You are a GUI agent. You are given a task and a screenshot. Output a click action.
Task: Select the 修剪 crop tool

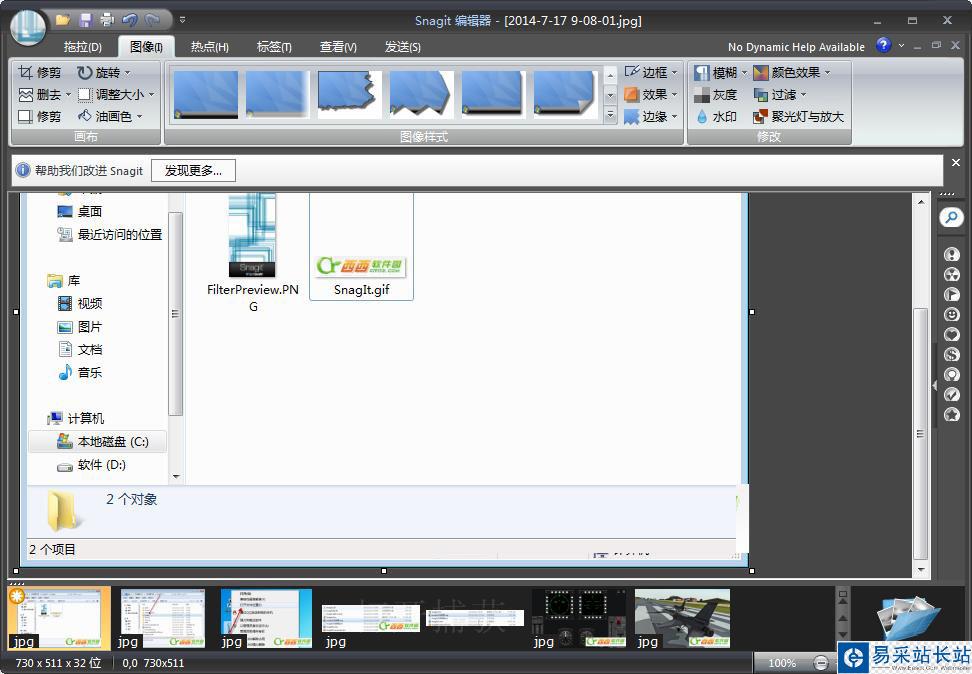pyautogui.click(x=40, y=73)
